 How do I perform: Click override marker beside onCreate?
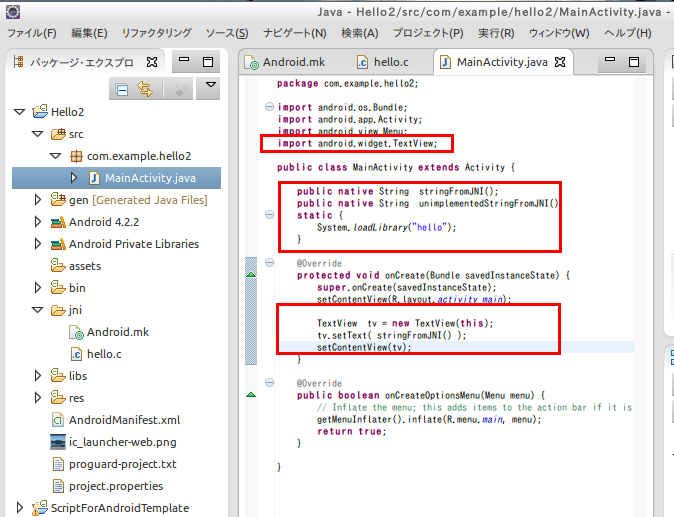pos(251,274)
